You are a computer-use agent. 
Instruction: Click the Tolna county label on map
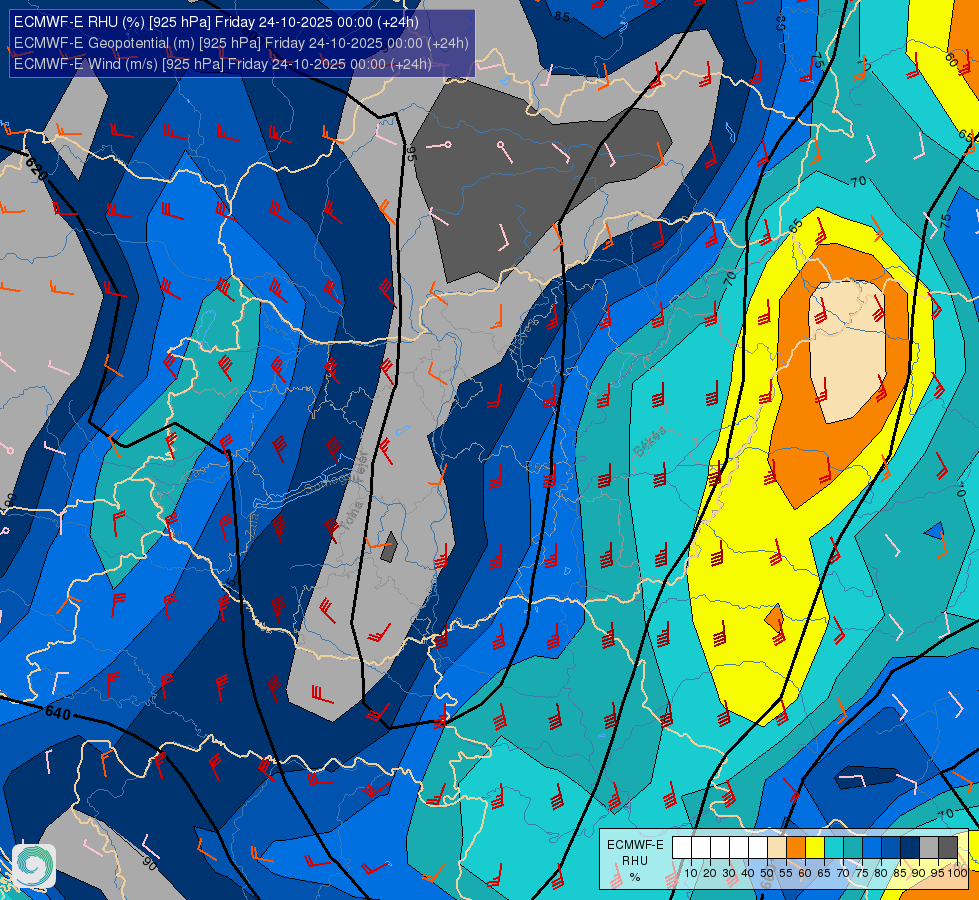pos(352,516)
